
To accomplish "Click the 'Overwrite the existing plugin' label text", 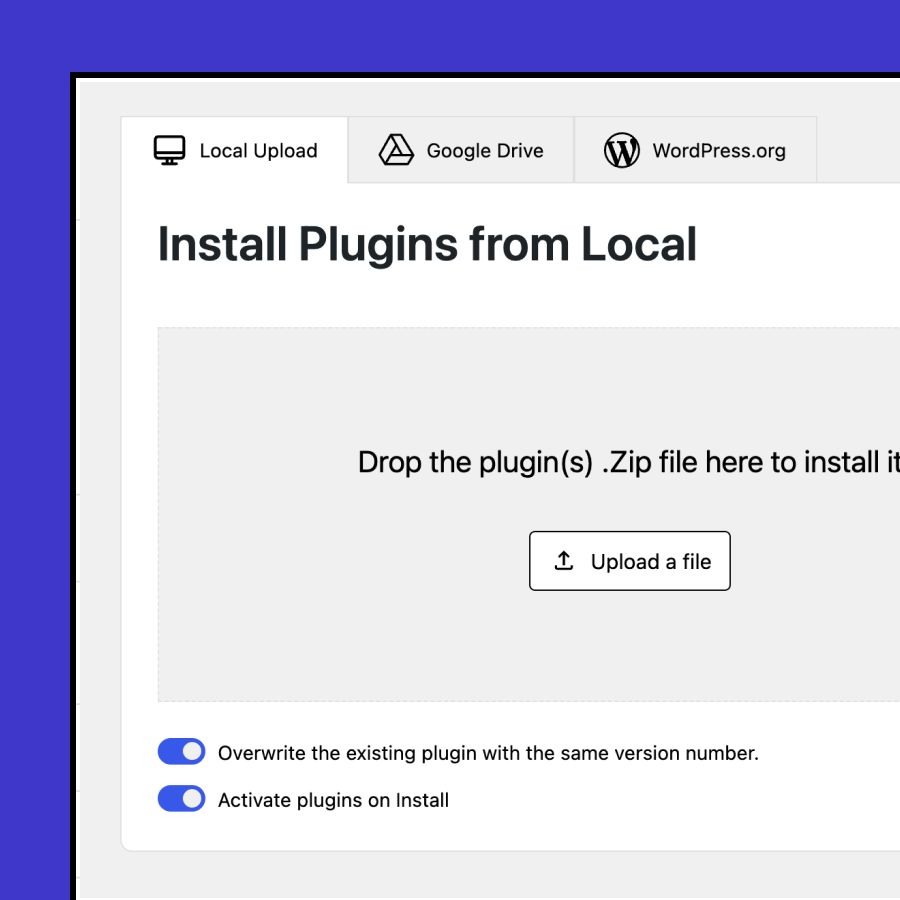I will pos(488,753).
